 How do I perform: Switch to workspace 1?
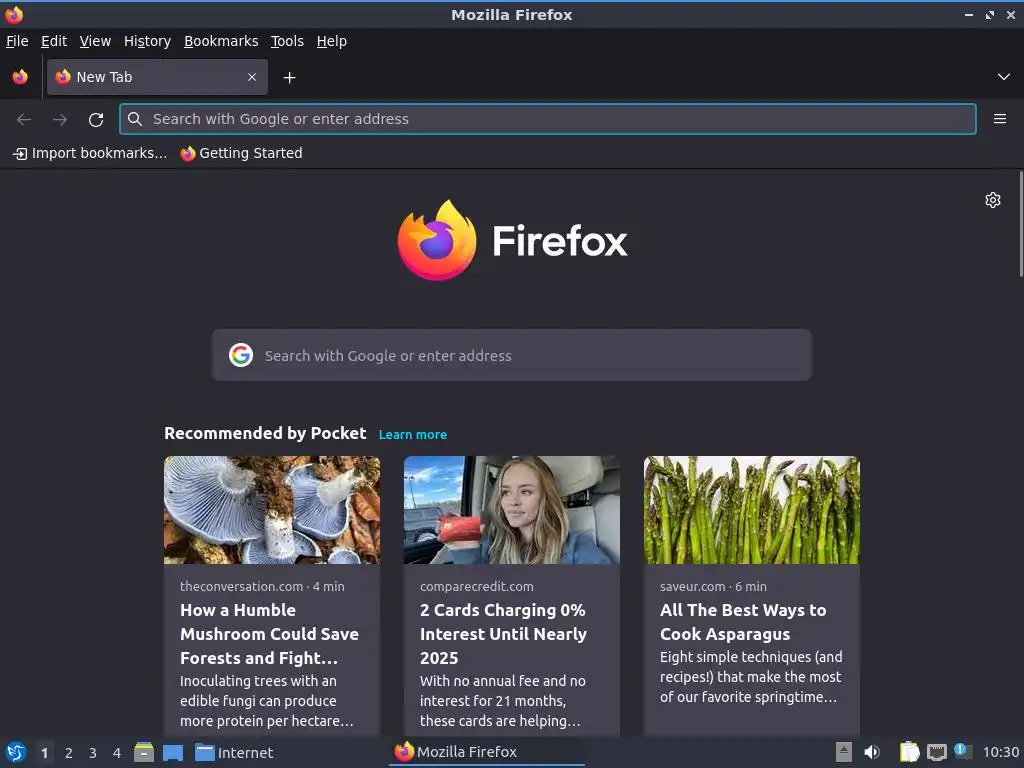(x=44, y=753)
